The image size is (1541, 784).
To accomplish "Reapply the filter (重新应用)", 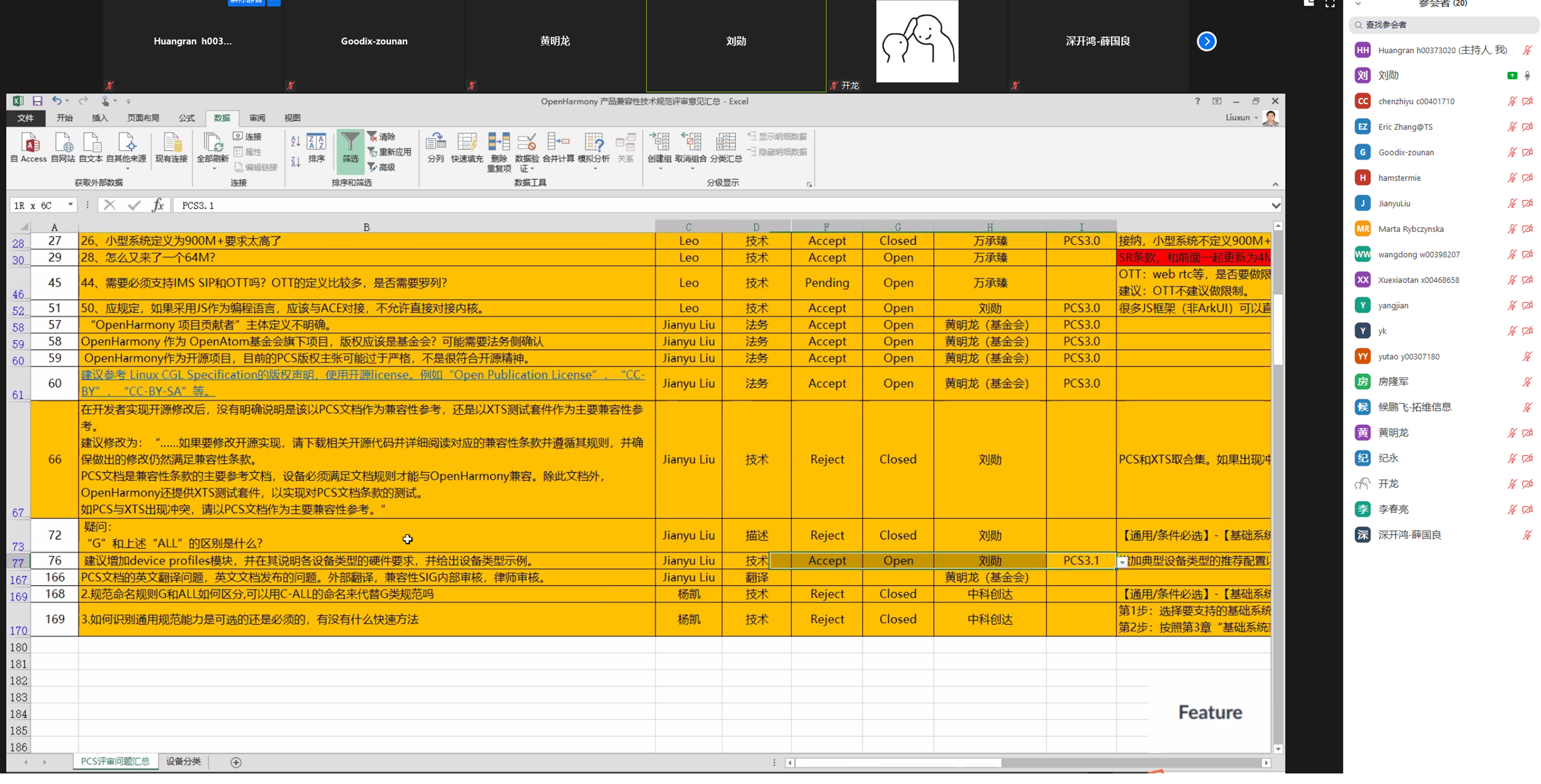I will tap(389, 152).
